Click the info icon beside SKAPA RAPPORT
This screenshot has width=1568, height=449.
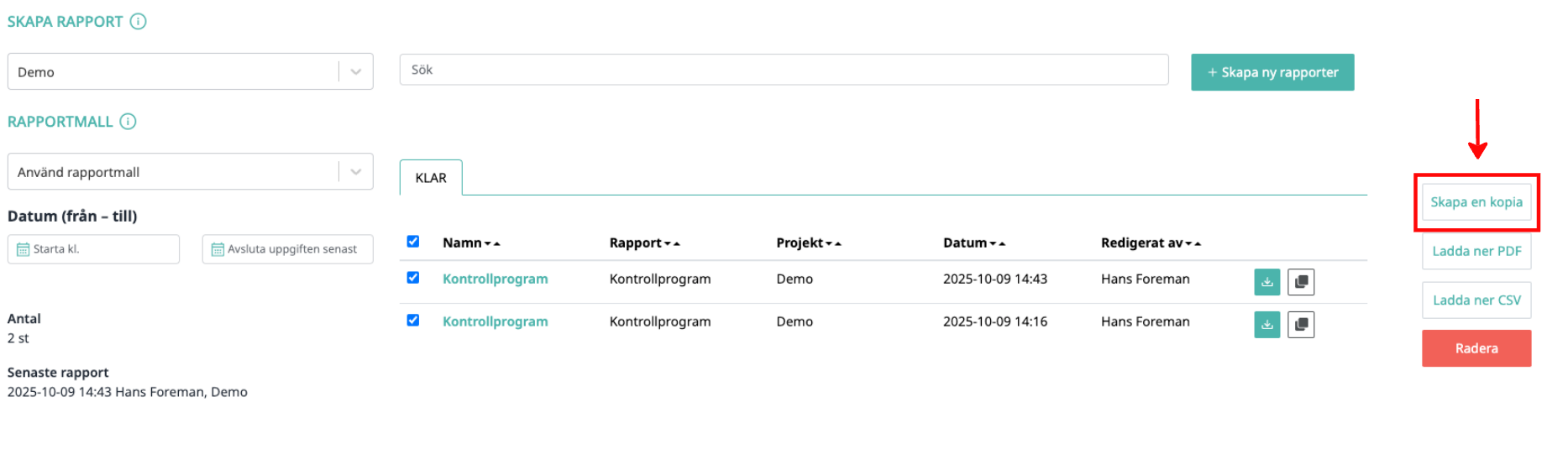139,22
